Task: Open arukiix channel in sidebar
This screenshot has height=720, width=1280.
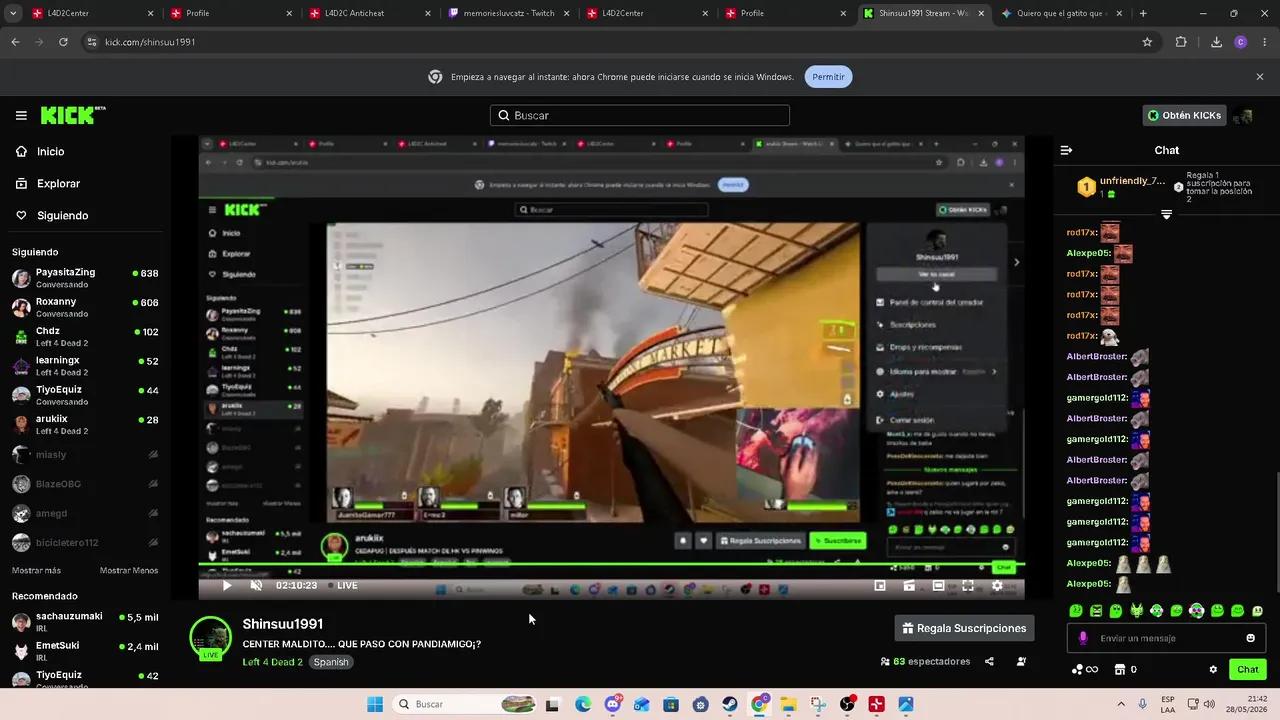Action: (x=85, y=424)
